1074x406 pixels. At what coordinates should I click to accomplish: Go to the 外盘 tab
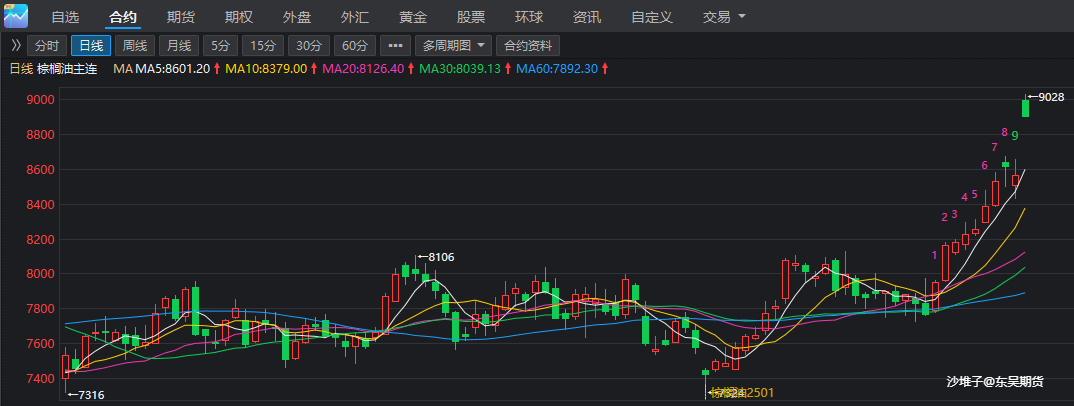(297, 16)
